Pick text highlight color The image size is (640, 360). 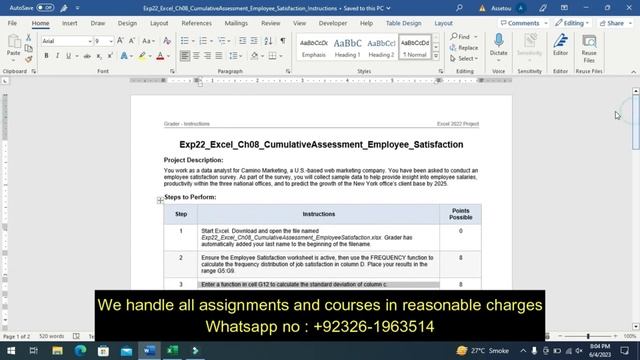point(142,56)
